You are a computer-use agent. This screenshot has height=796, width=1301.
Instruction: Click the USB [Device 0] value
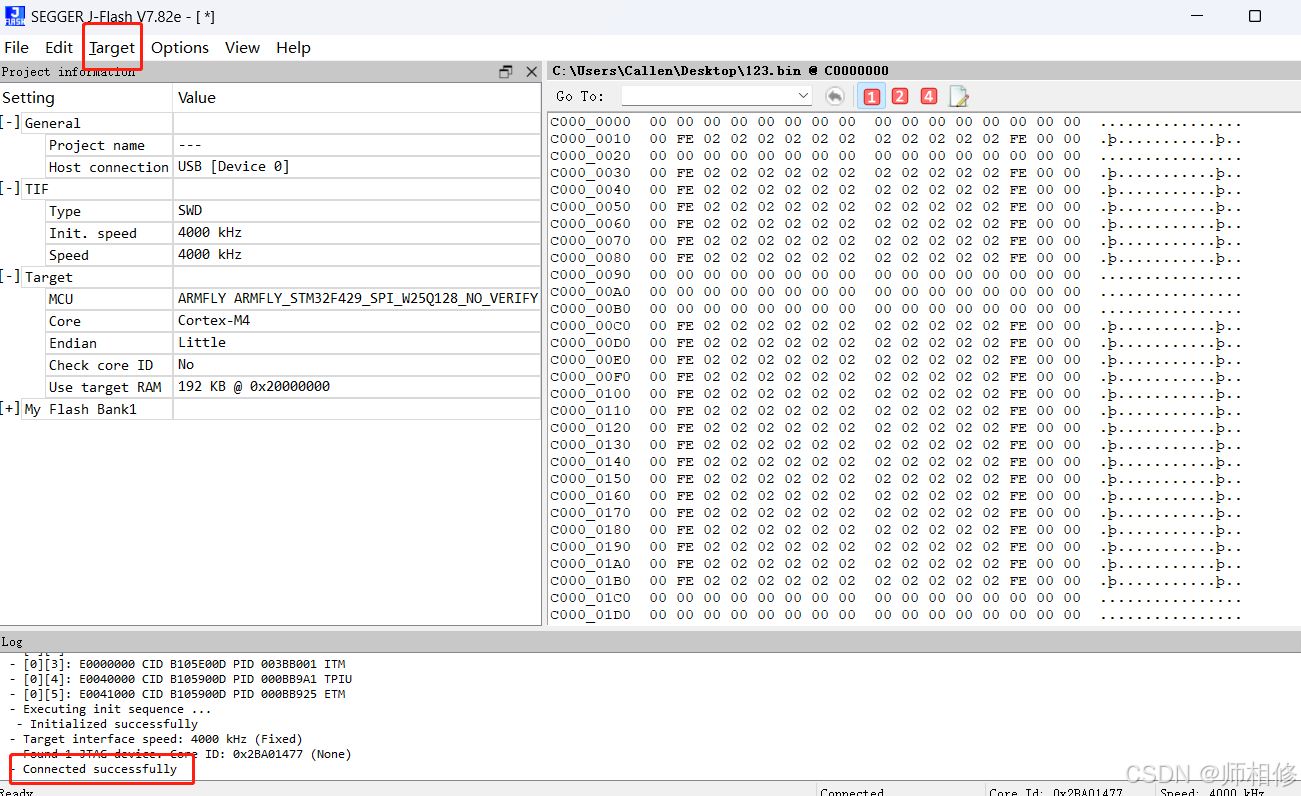(234, 166)
